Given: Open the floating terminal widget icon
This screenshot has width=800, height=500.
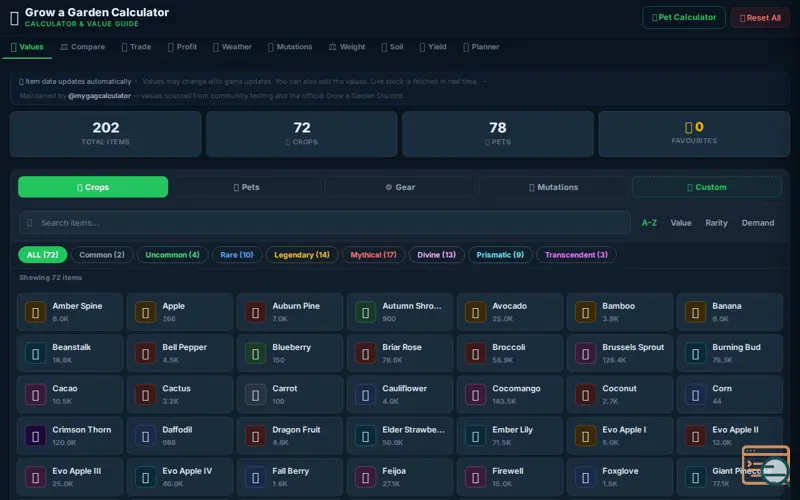Looking at the screenshot, I should pyautogui.click(x=766, y=465).
